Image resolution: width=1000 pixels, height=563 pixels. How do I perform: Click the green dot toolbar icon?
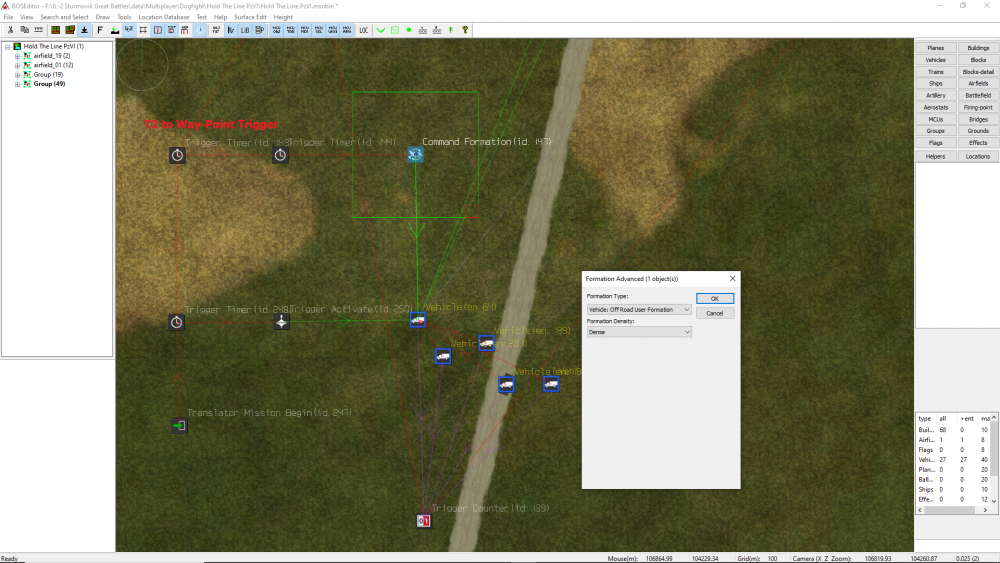(x=409, y=30)
